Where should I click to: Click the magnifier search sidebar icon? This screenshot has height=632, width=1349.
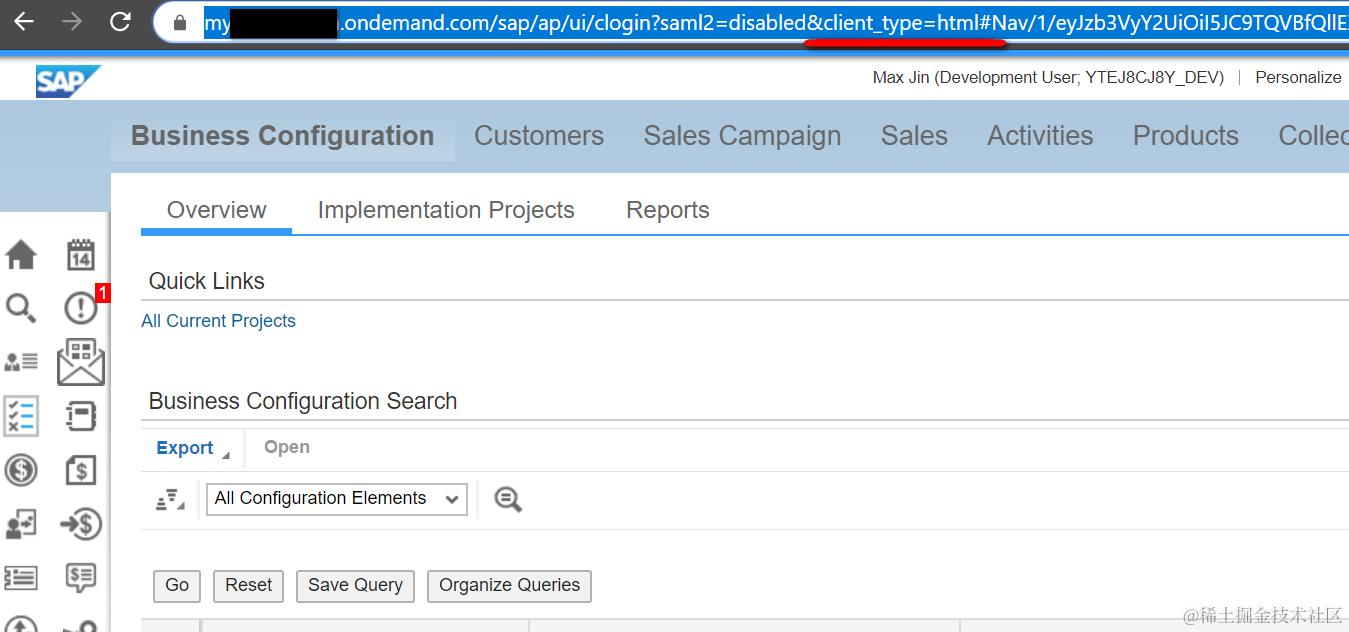pos(21,308)
